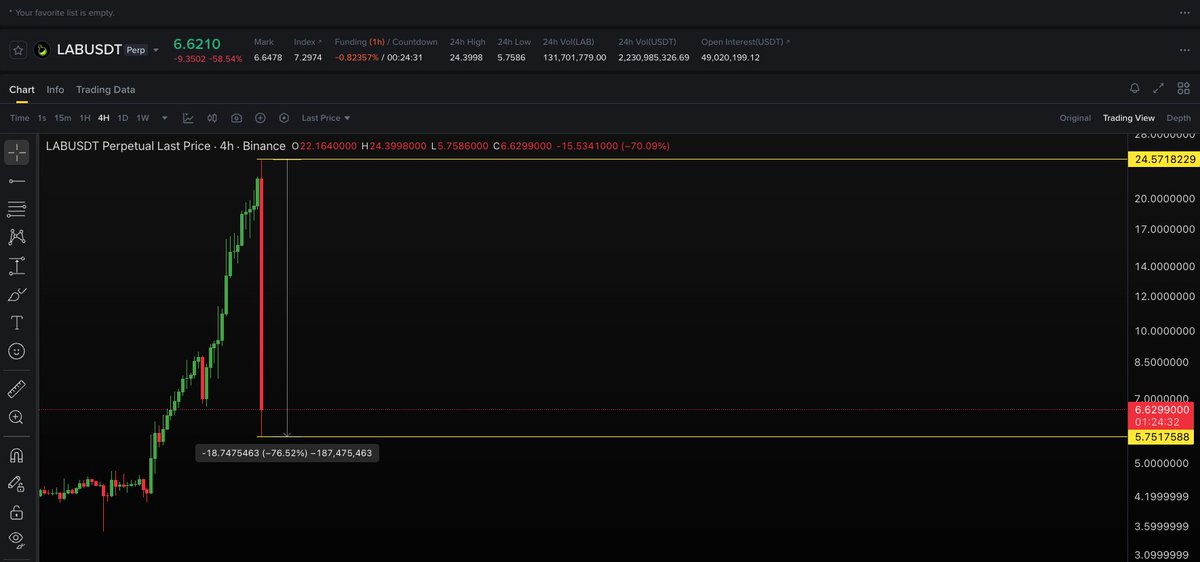
Task: Click the Open Interest(USDT) link
Action: click(x=746, y=42)
